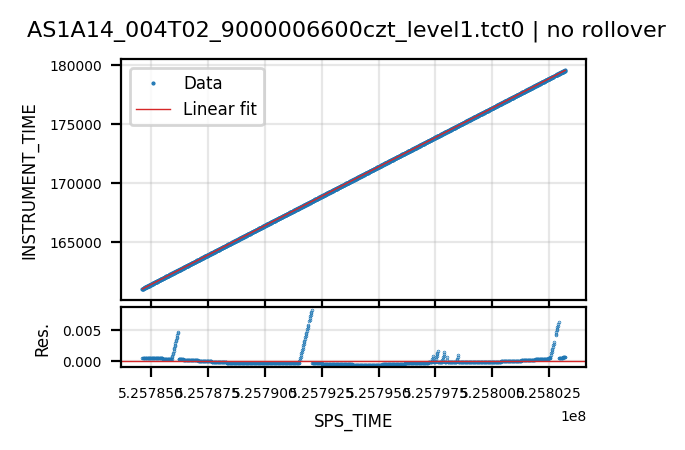
Task: Click the Res. axis label
Action: [42, 341]
